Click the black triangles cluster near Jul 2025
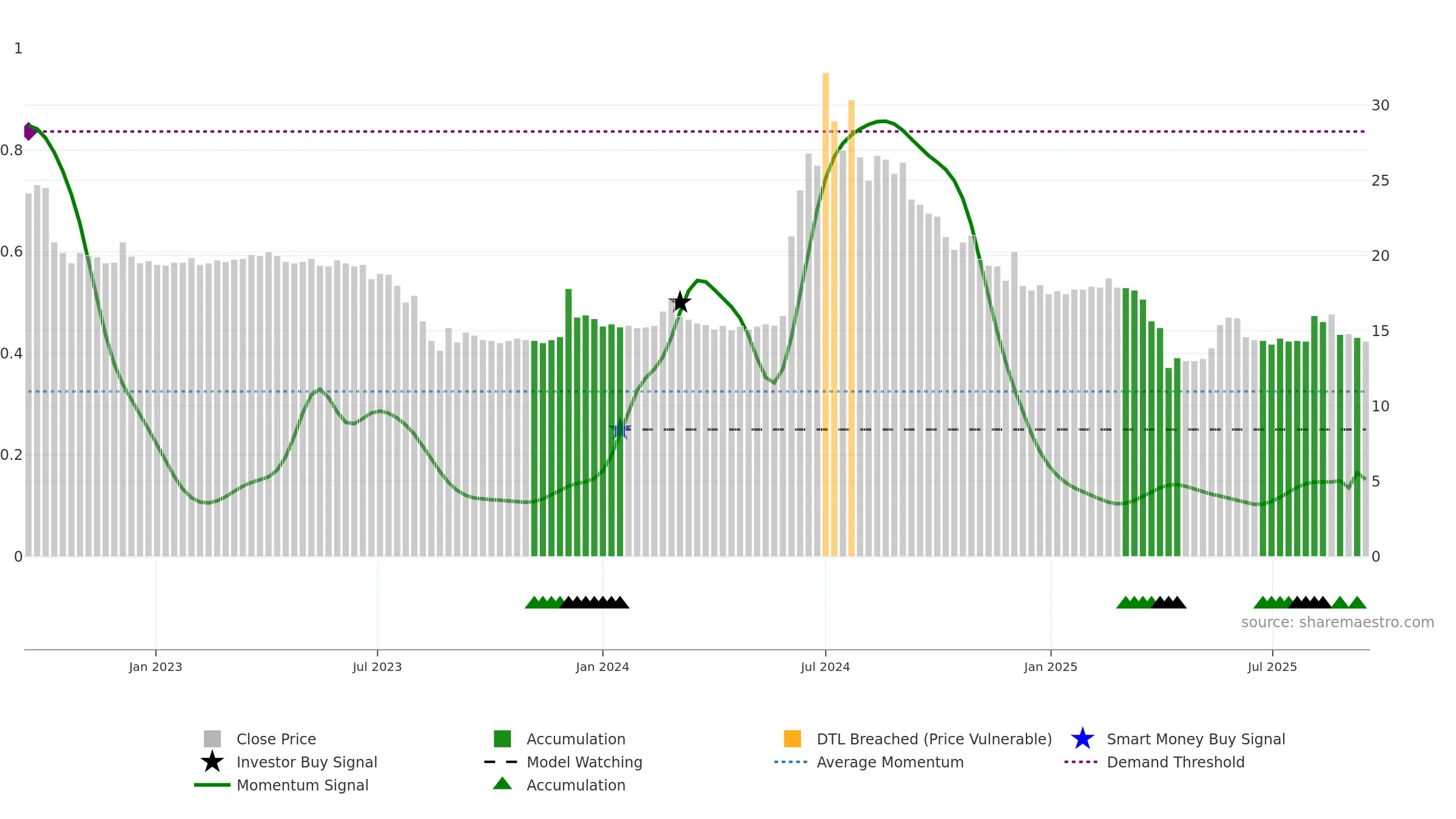1456x819 pixels. click(x=1309, y=602)
